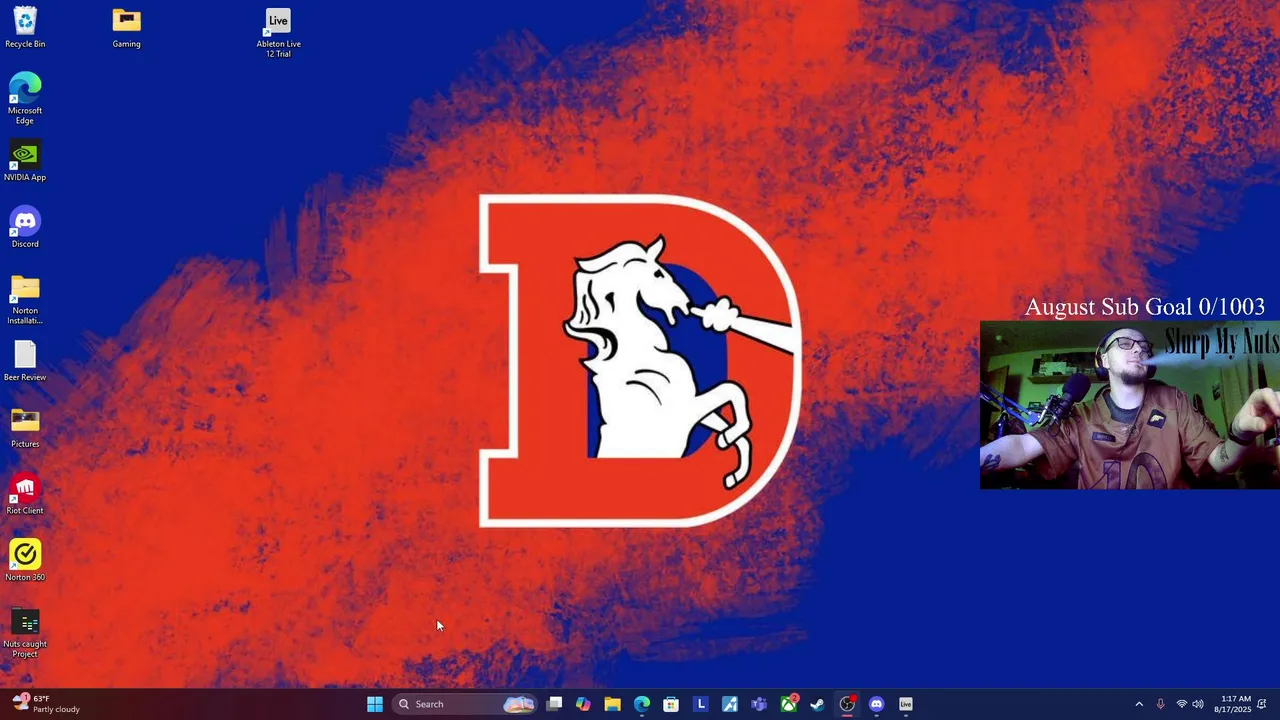Open Microsoft Teams from the taskbar
Screen dimensions: 1280x720
point(759,704)
